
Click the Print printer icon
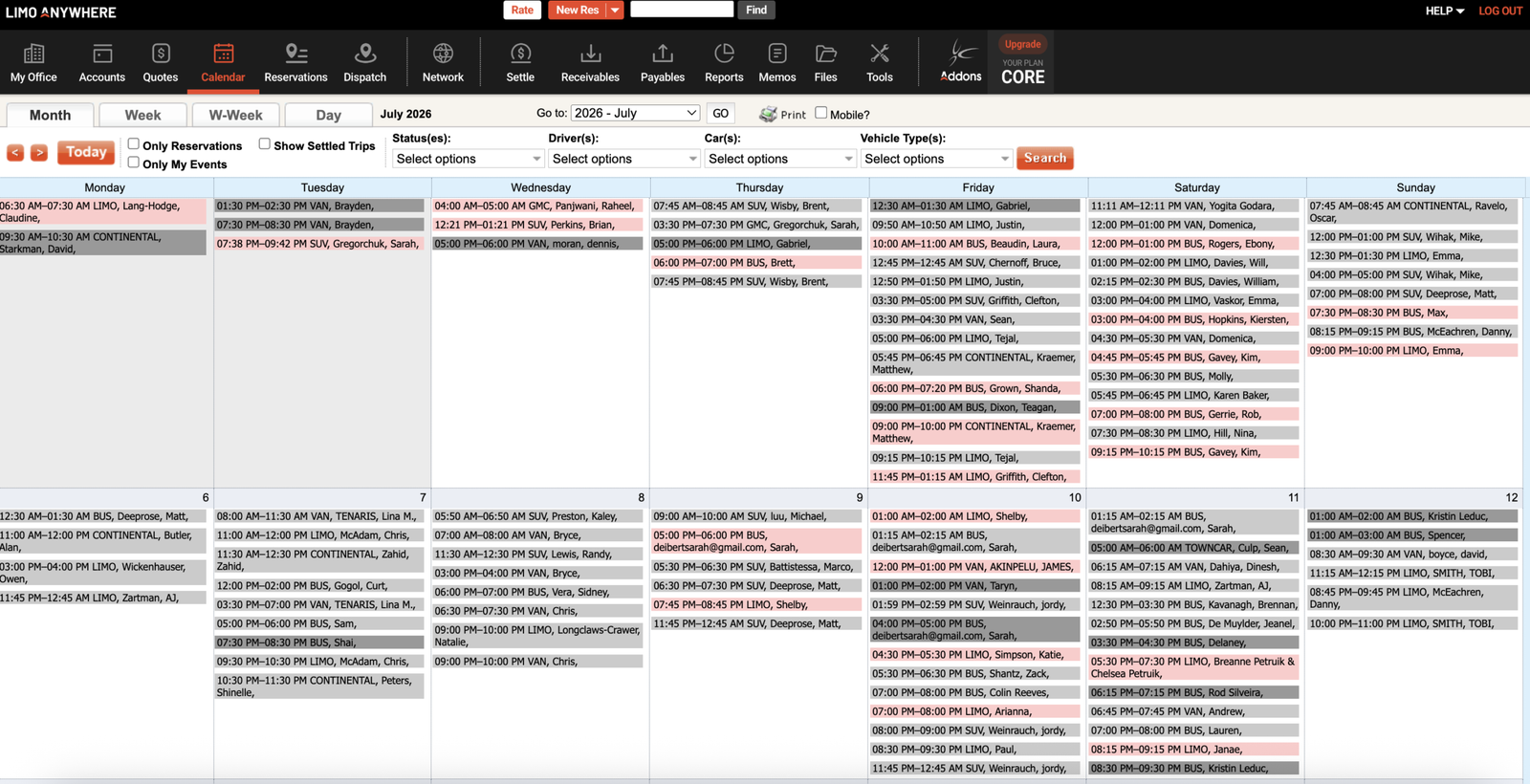(768, 114)
